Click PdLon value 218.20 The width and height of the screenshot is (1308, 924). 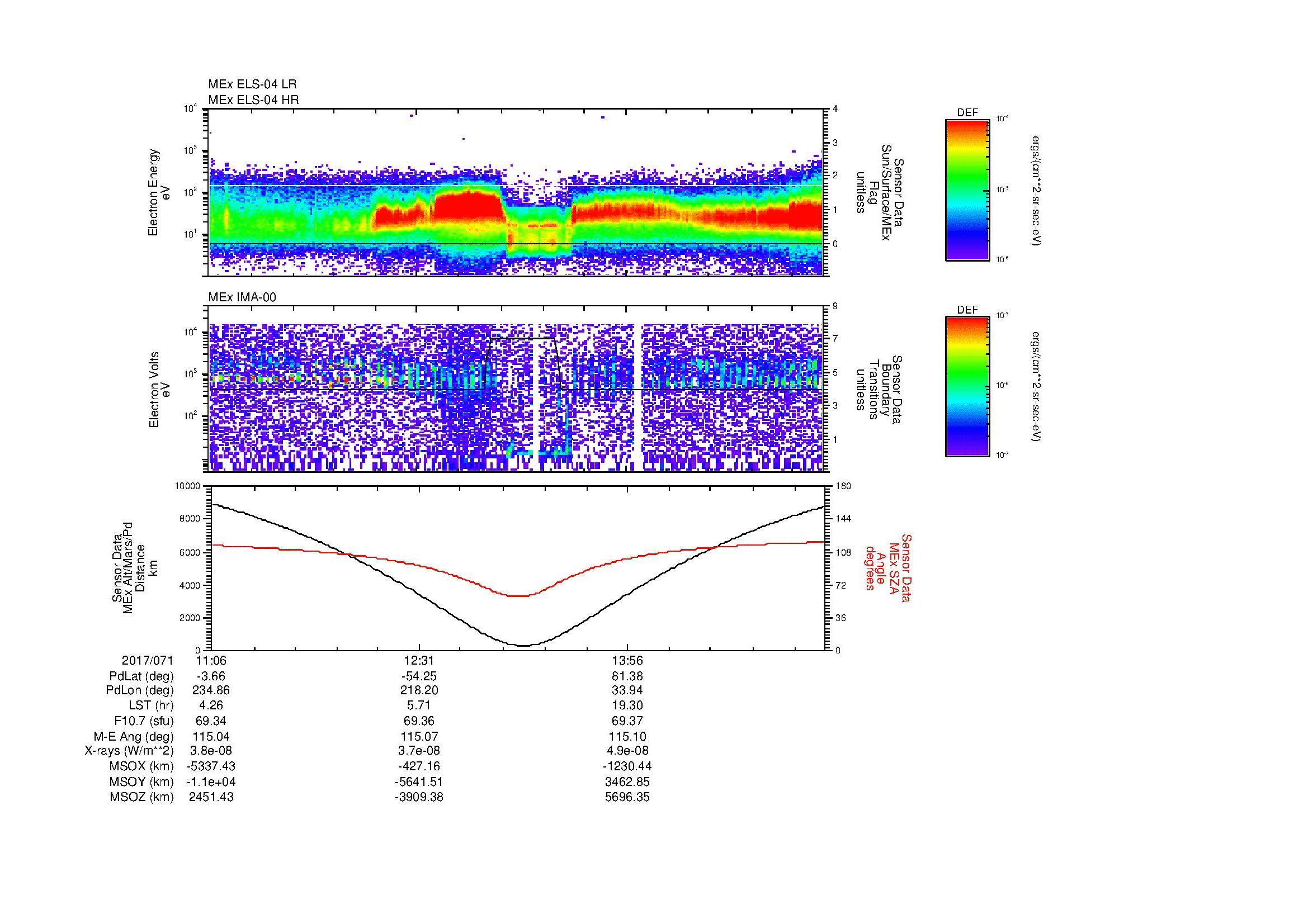click(419, 690)
